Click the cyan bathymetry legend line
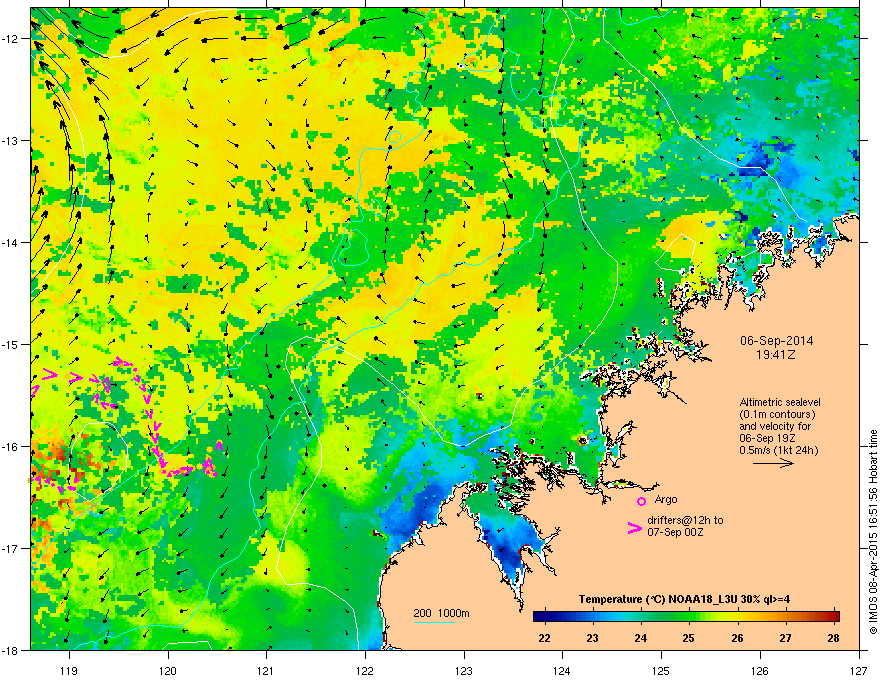Image resolution: width=880 pixels, height=680 pixels. (x=434, y=622)
